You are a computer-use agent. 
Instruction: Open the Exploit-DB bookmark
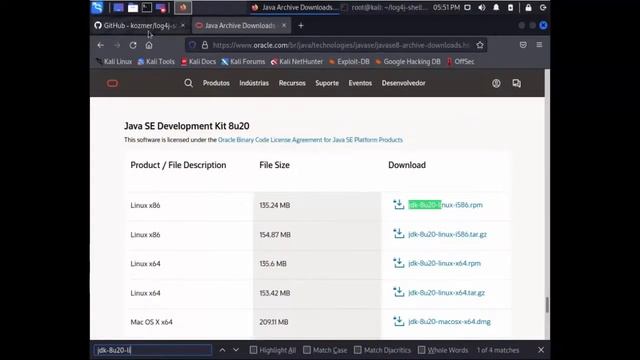[349, 62]
